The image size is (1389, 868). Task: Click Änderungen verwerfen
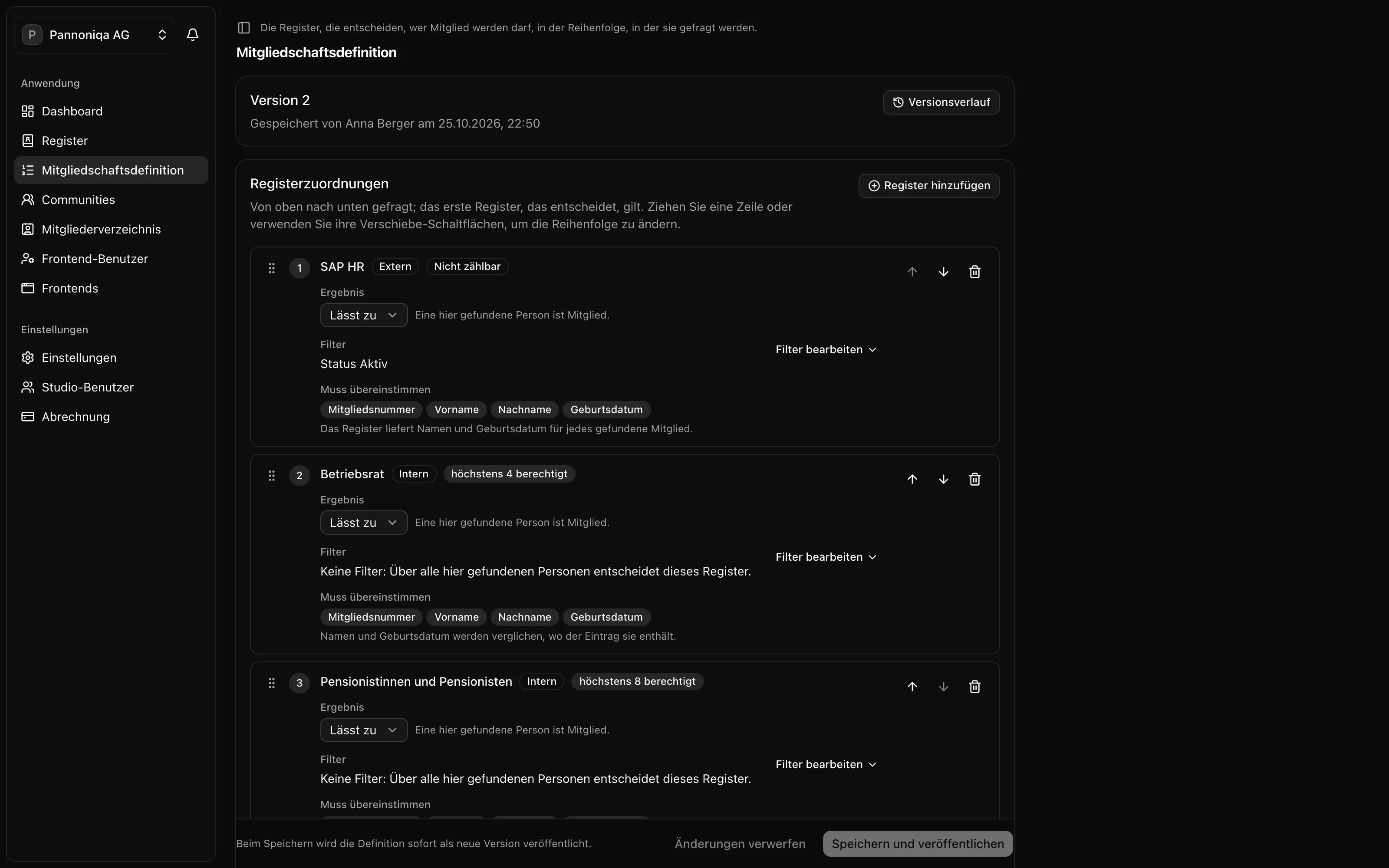click(x=740, y=844)
